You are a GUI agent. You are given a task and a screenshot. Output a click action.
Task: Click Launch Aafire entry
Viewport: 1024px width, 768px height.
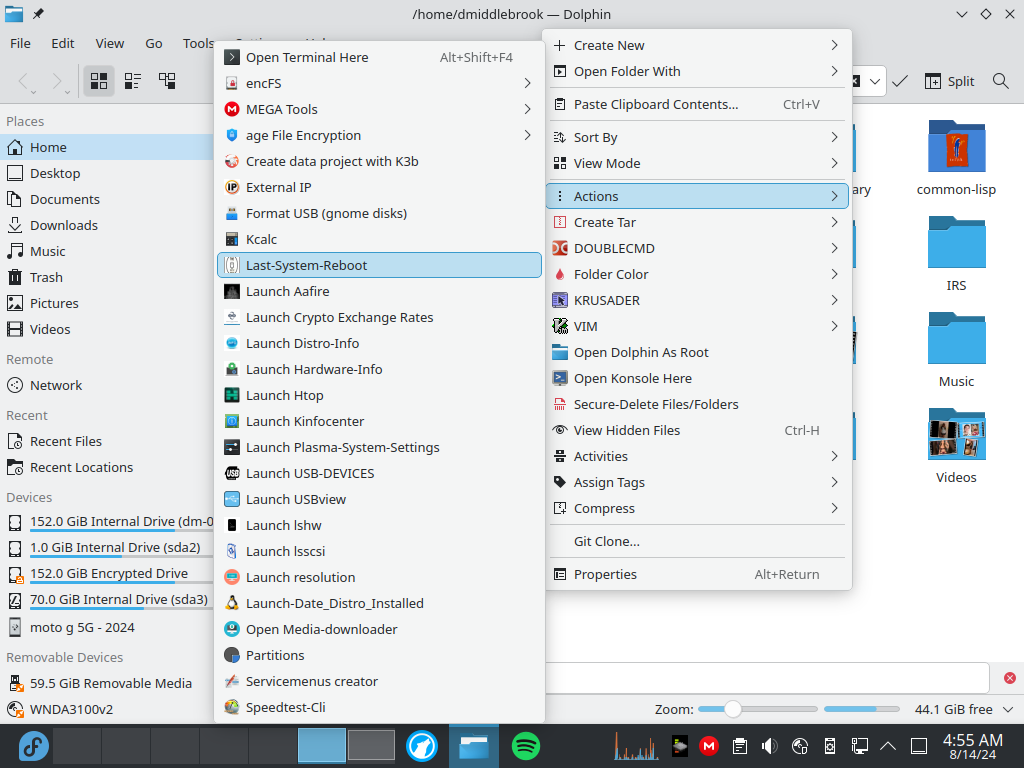(x=379, y=291)
